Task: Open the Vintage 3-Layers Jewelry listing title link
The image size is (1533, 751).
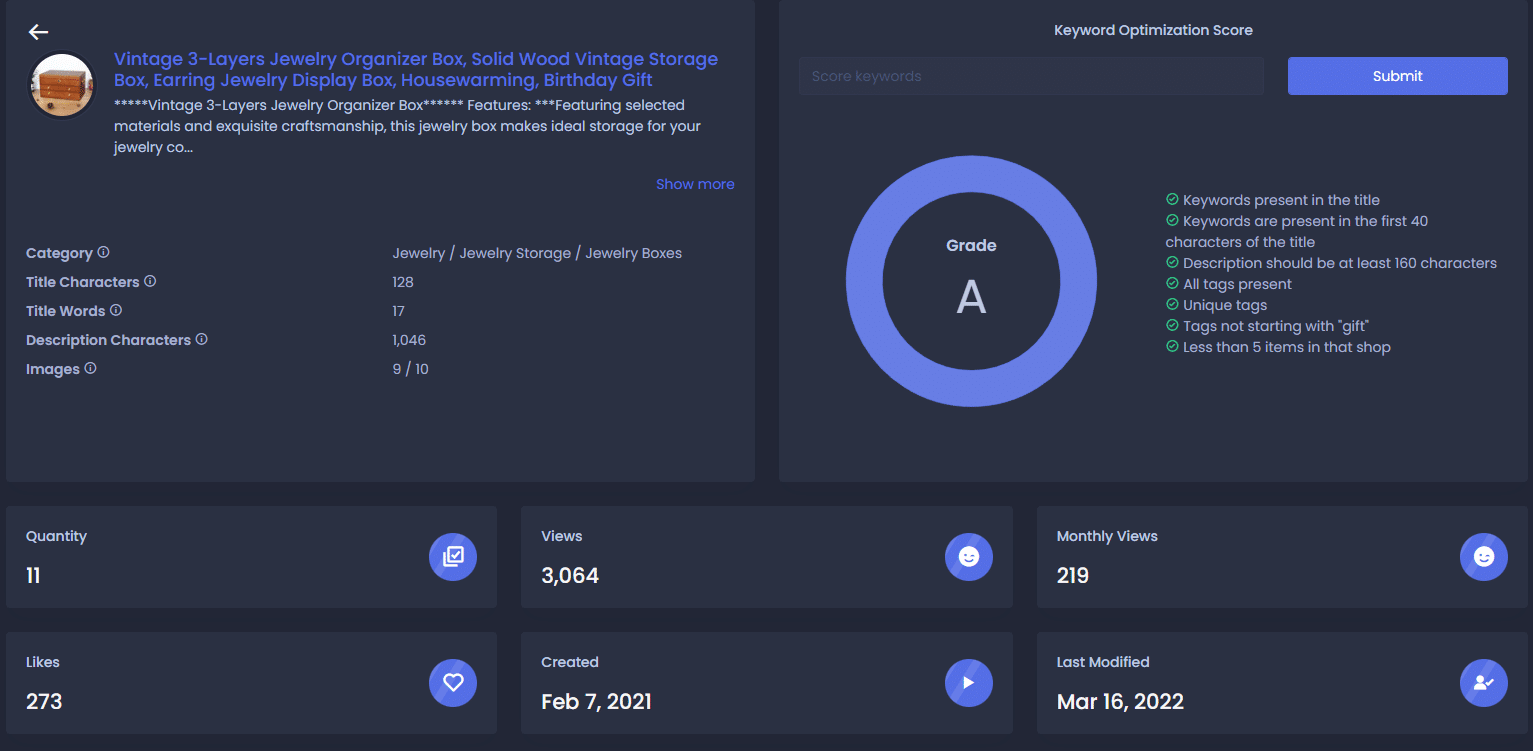Action: pos(416,69)
